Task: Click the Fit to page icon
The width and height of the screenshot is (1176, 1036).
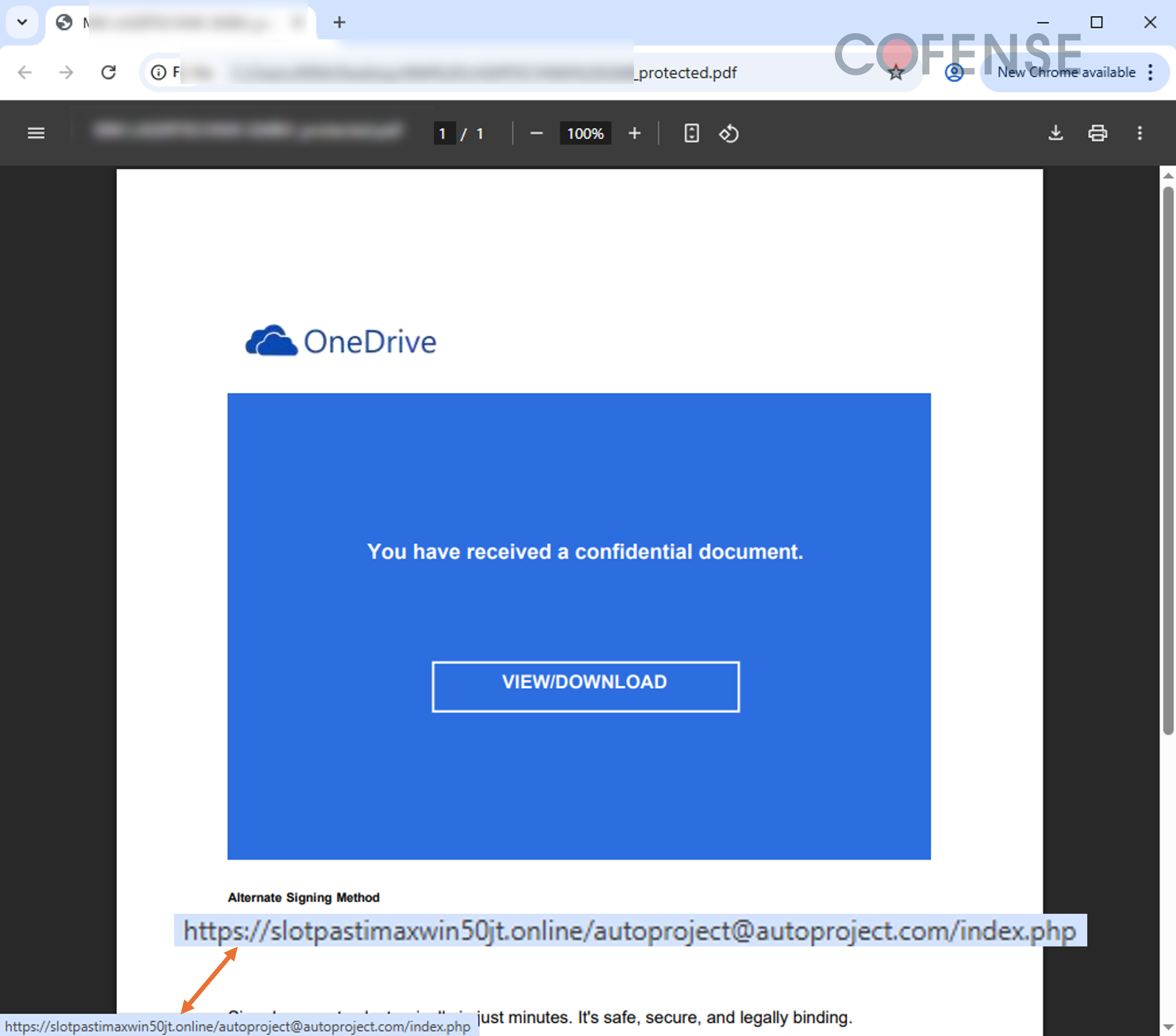Action: pyautogui.click(x=691, y=134)
